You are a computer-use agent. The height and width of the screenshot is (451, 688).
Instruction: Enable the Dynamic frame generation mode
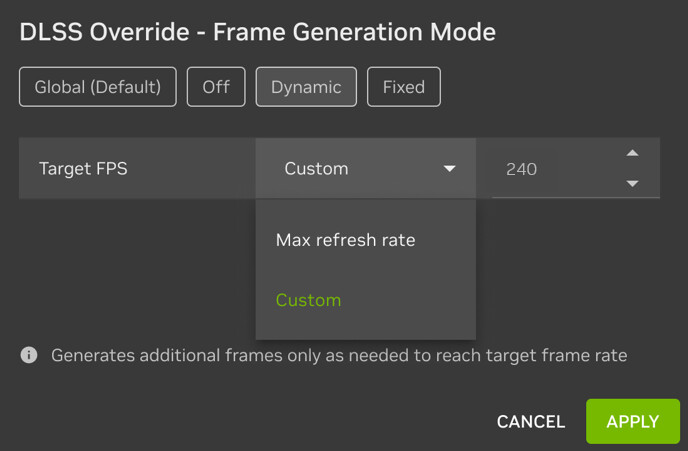[x=306, y=87]
